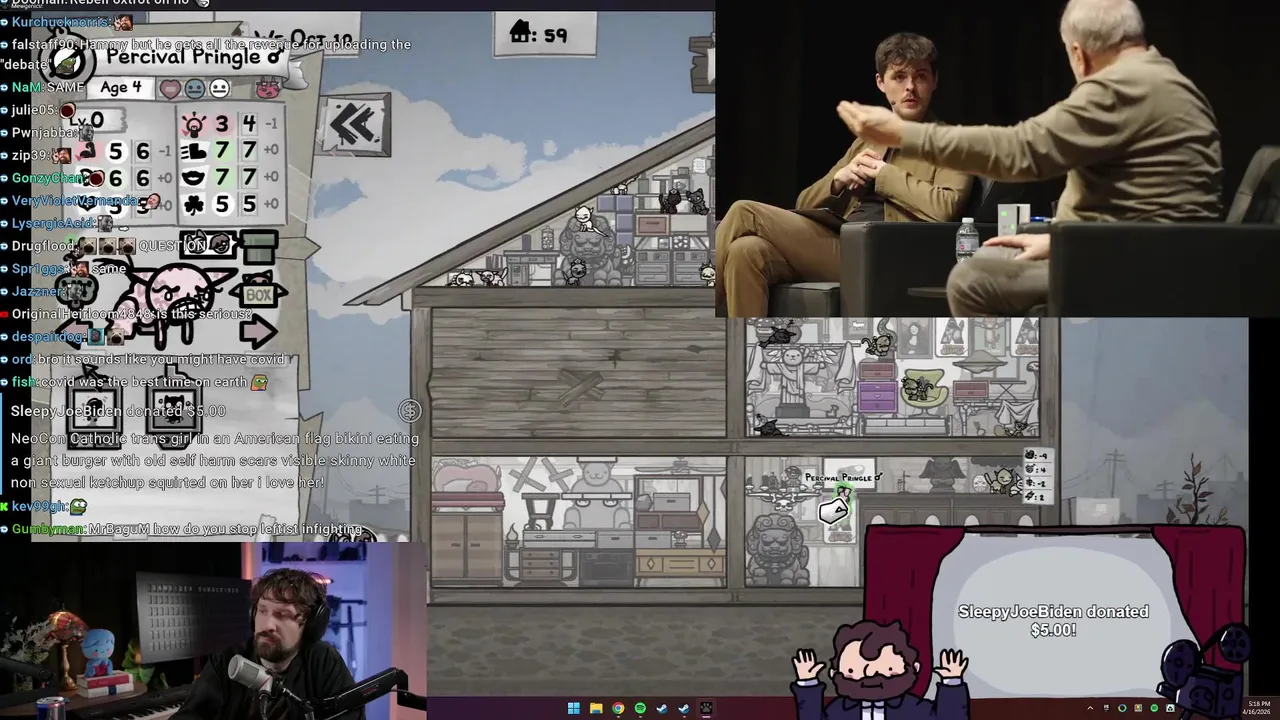Click the SleepyJoeBiden donated $5.00 alert
The width and height of the screenshot is (1280, 720).
click(x=1053, y=621)
